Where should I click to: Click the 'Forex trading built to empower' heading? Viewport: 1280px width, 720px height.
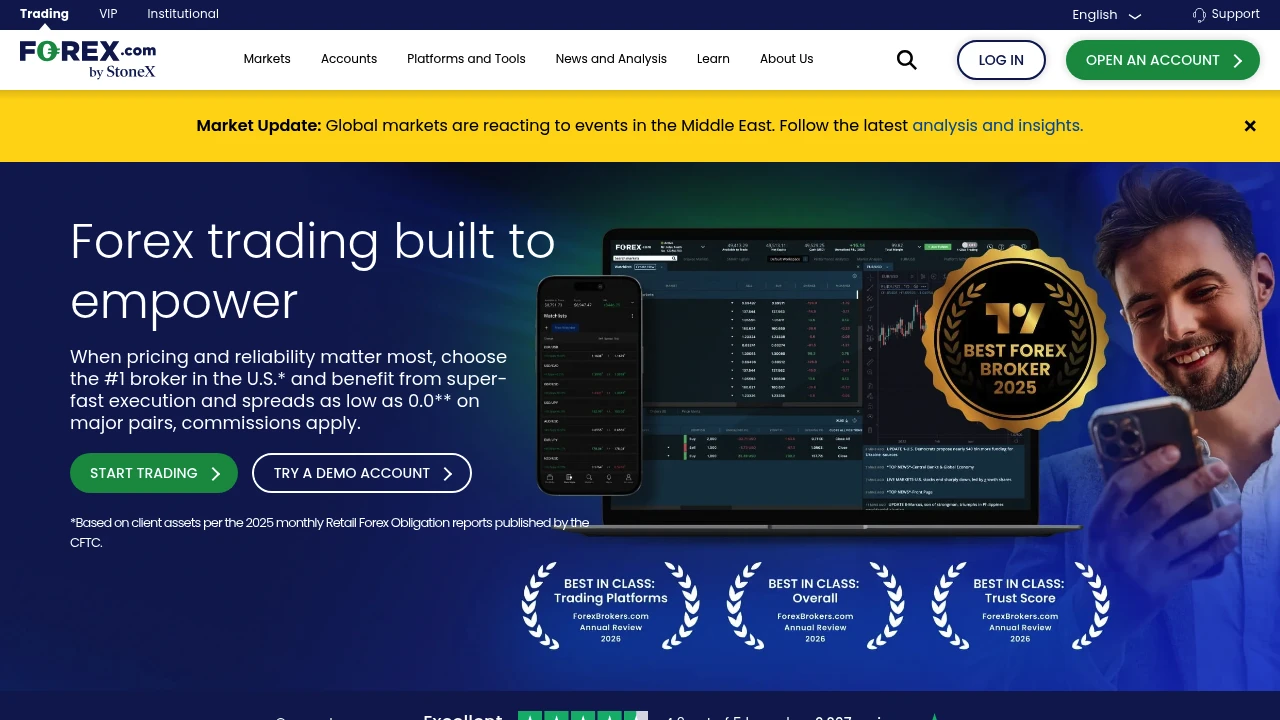coord(313,271)
